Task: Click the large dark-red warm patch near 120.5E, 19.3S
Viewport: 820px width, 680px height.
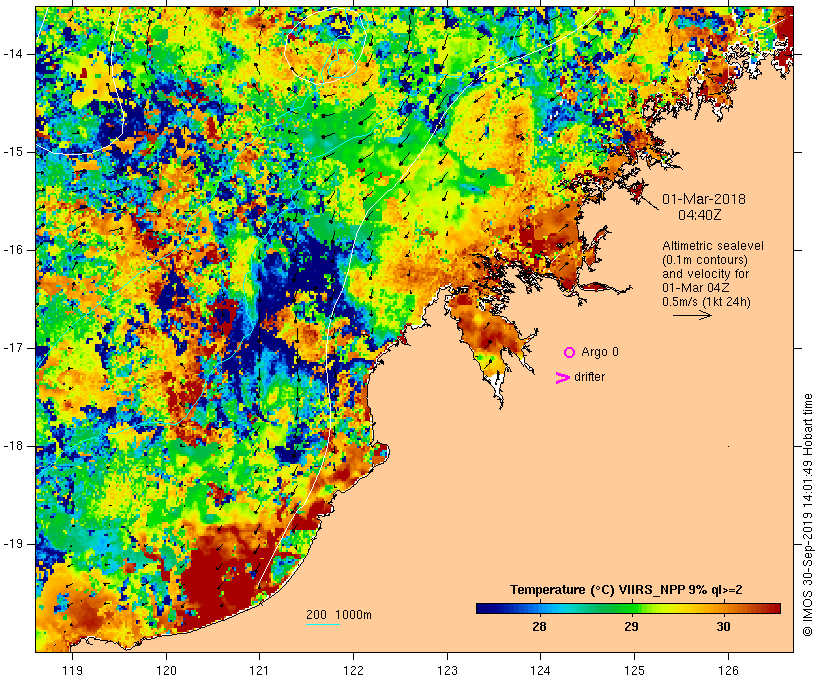Action: point(225,583)
